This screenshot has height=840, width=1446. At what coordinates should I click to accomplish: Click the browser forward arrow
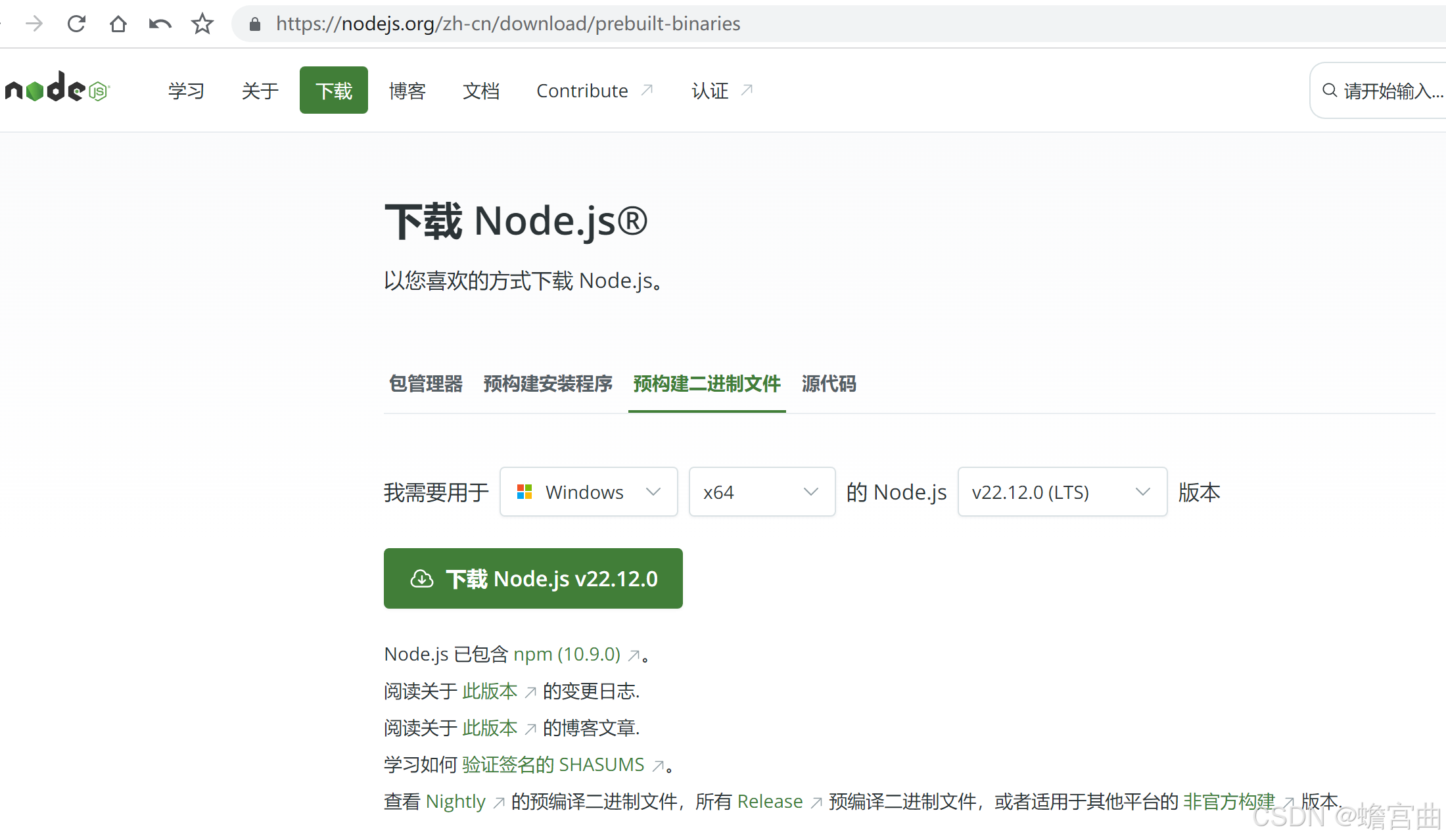coord(34,24)
